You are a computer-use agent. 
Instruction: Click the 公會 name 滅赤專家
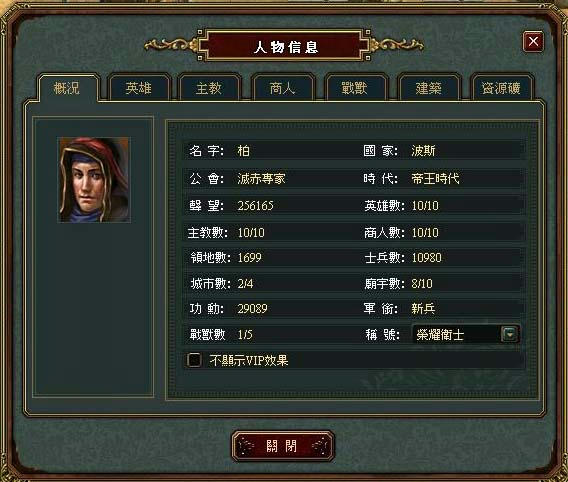point(262,179)
